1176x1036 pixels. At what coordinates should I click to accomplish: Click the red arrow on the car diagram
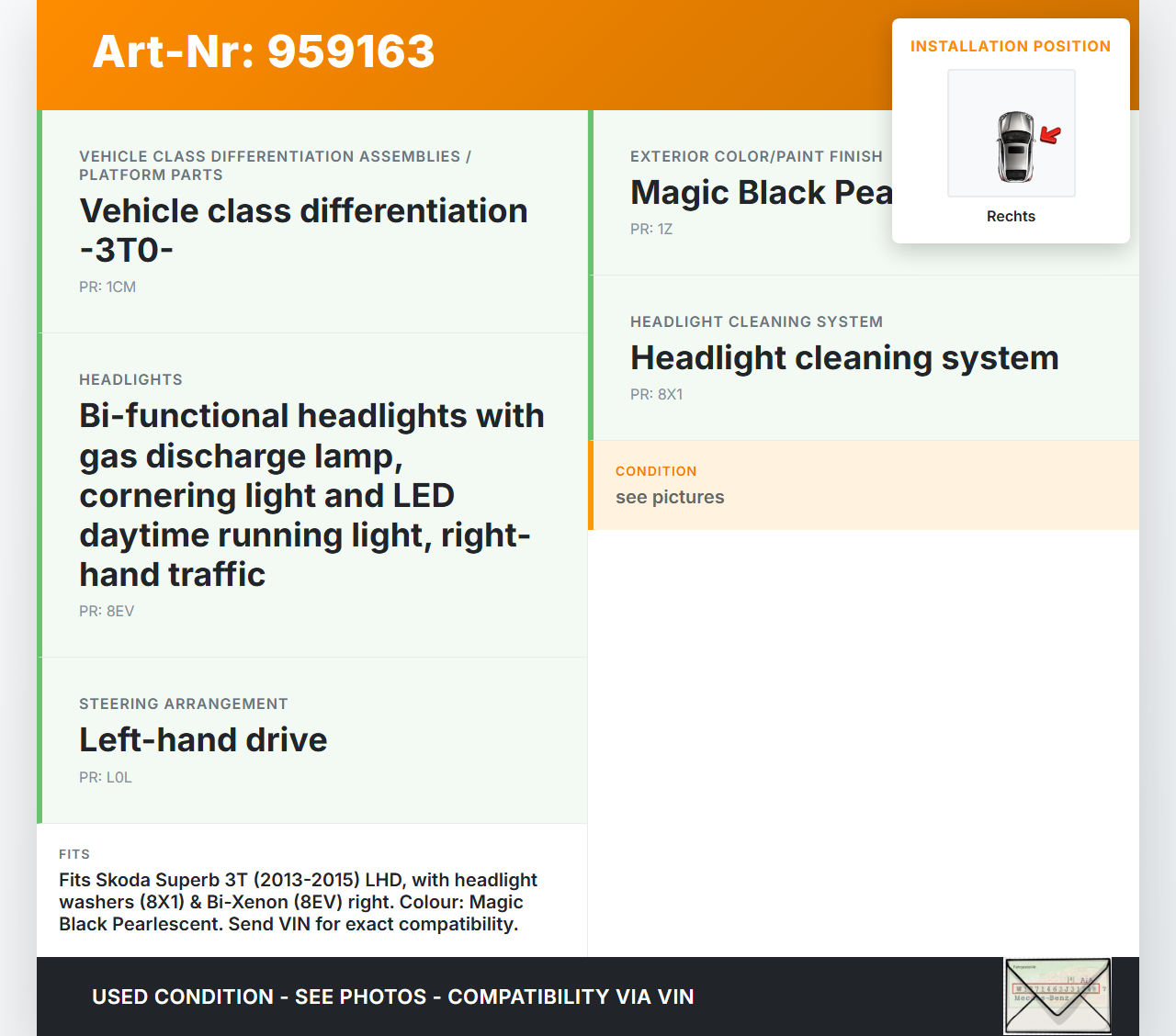[x=1050, y=136]
